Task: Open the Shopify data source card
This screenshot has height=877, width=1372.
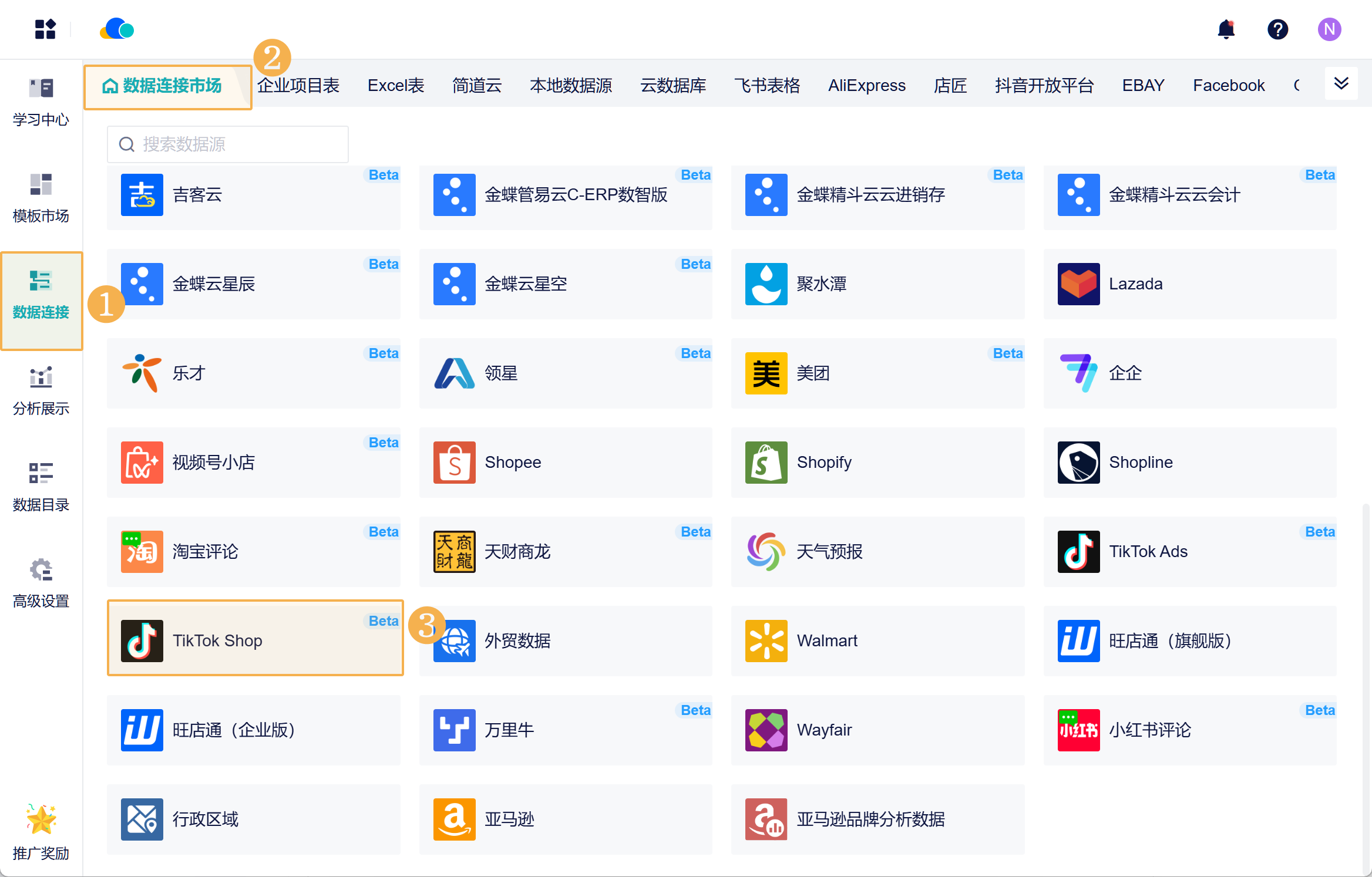Action: [877, 463]
